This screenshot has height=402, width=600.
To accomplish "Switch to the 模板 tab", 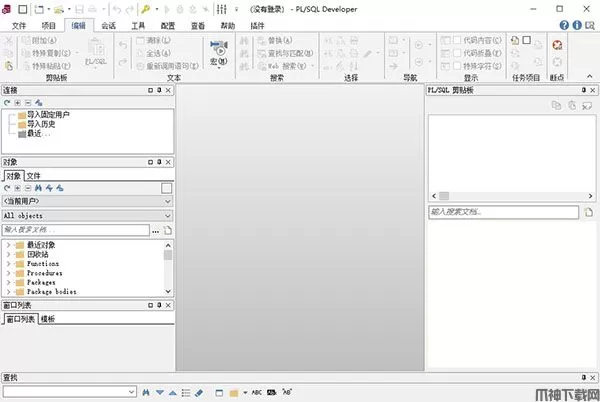I will point(48,318).
